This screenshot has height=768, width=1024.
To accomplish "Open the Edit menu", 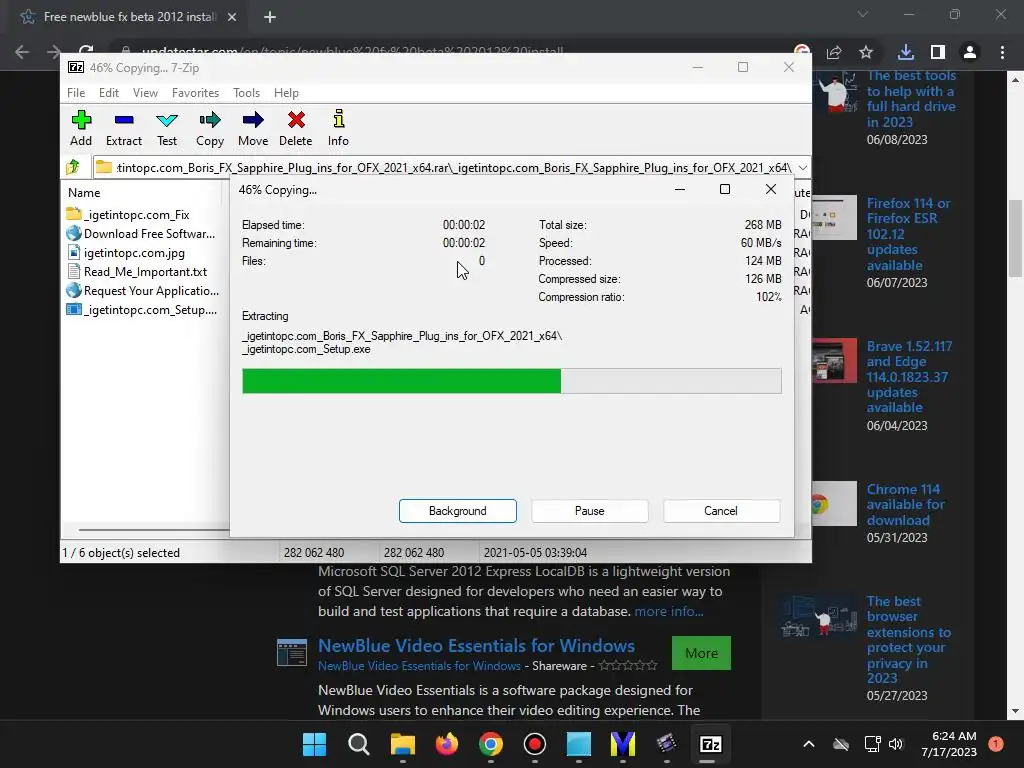I will pos(108,93).
